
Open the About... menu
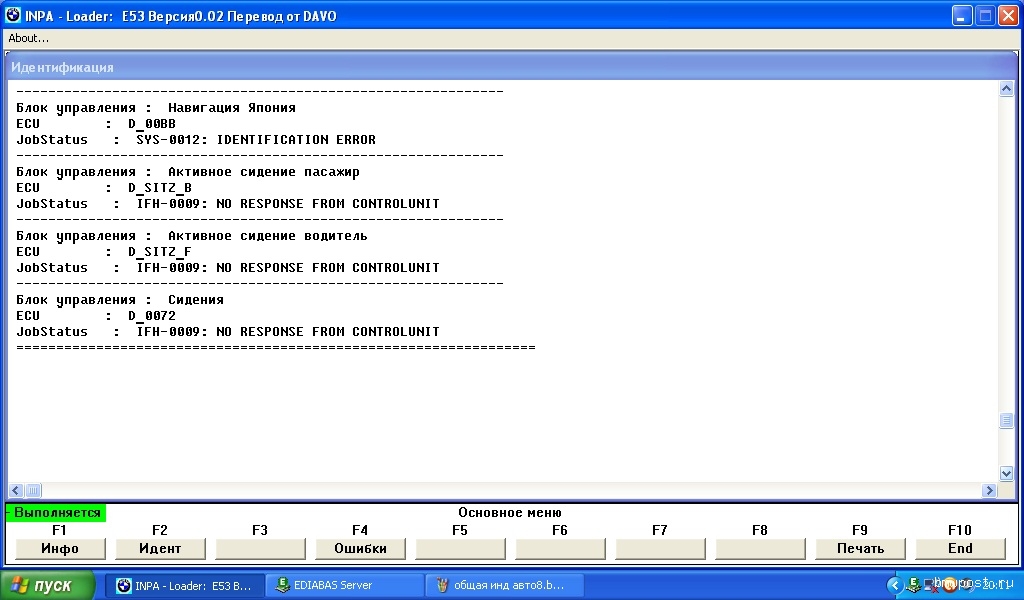[x=29, y=38]
